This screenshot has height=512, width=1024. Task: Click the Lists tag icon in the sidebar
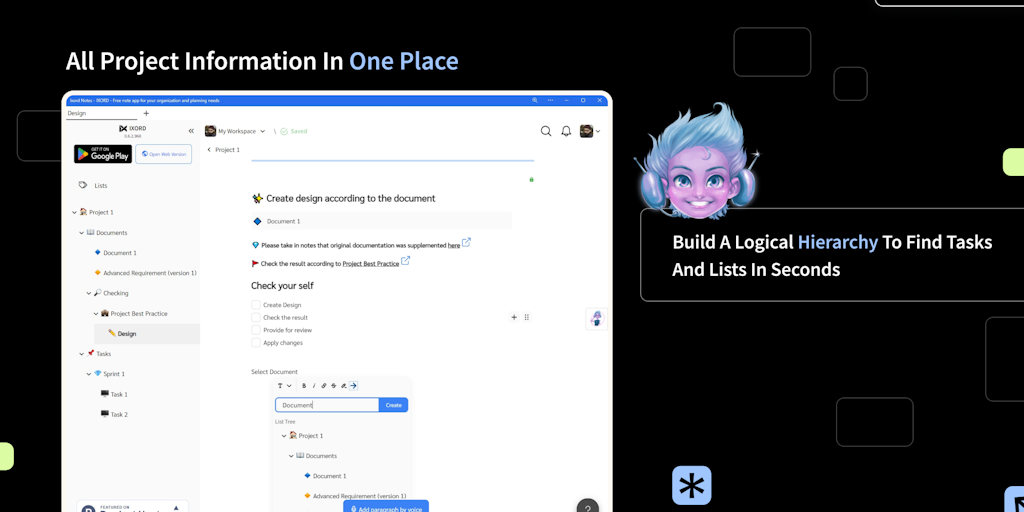pos(83,185)
